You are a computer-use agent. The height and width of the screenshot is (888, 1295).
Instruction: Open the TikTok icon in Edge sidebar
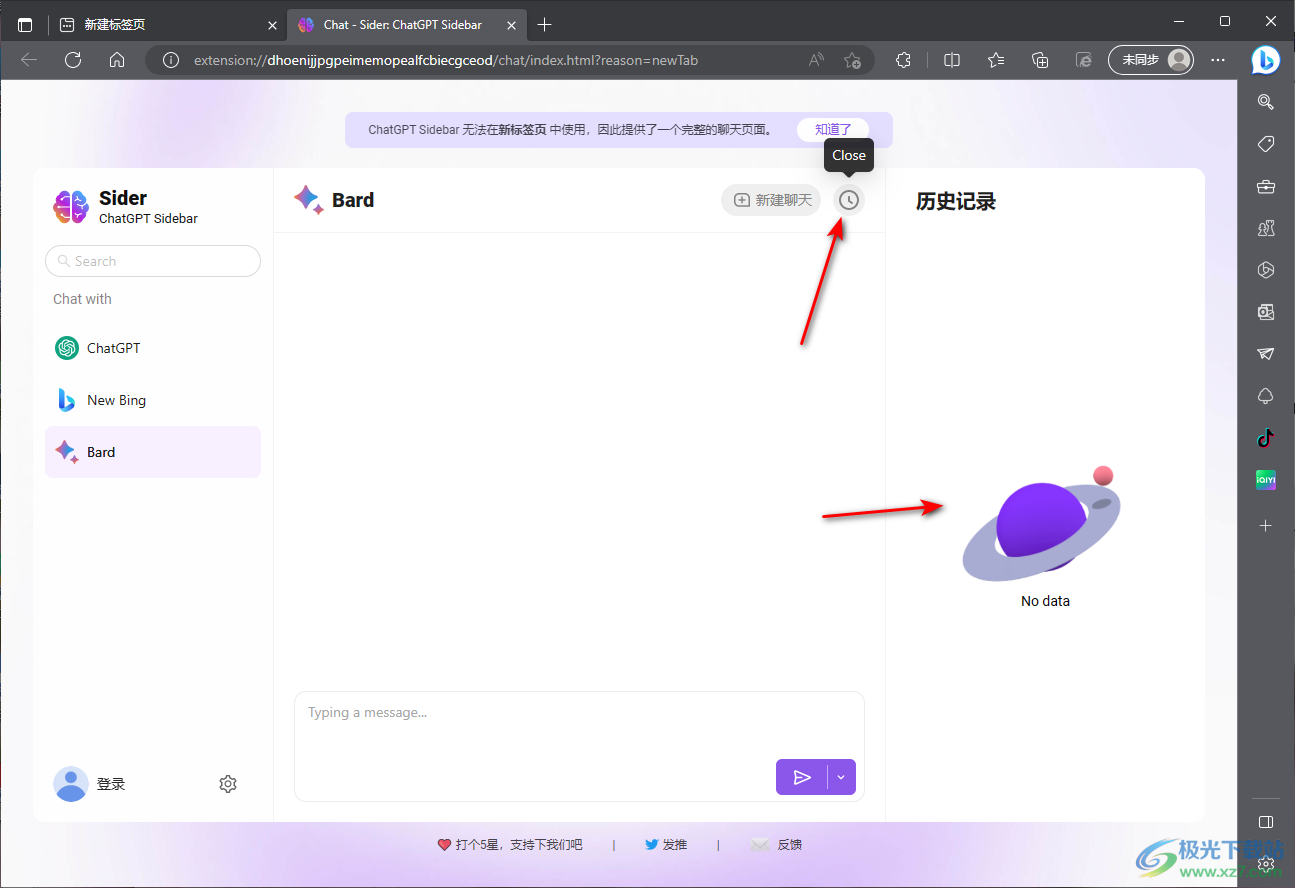click(x=1266, y=438)
